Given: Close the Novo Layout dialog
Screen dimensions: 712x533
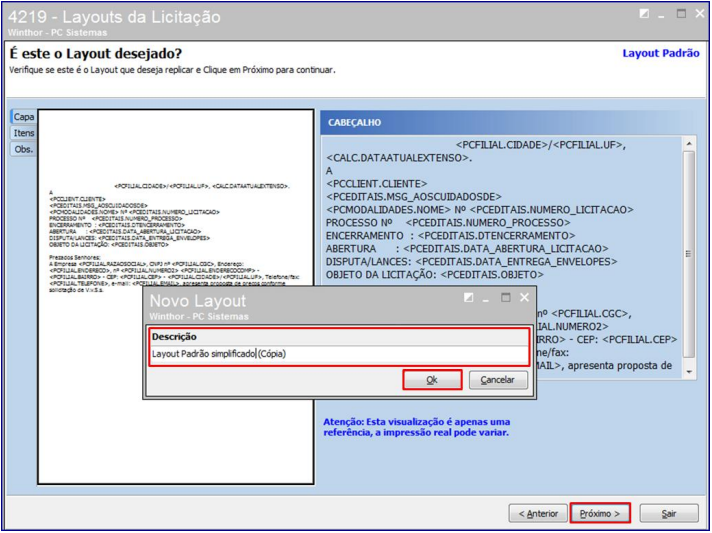Looking at the screenshot, I should 524,297.
